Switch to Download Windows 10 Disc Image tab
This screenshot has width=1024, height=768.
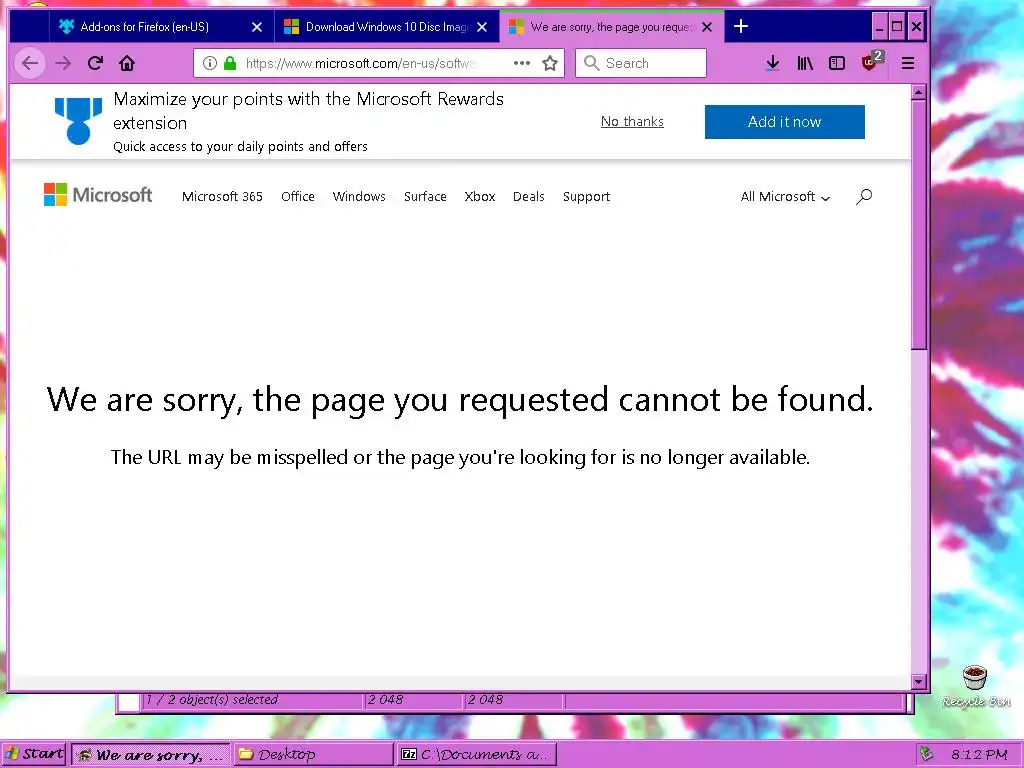coord(387,27)
